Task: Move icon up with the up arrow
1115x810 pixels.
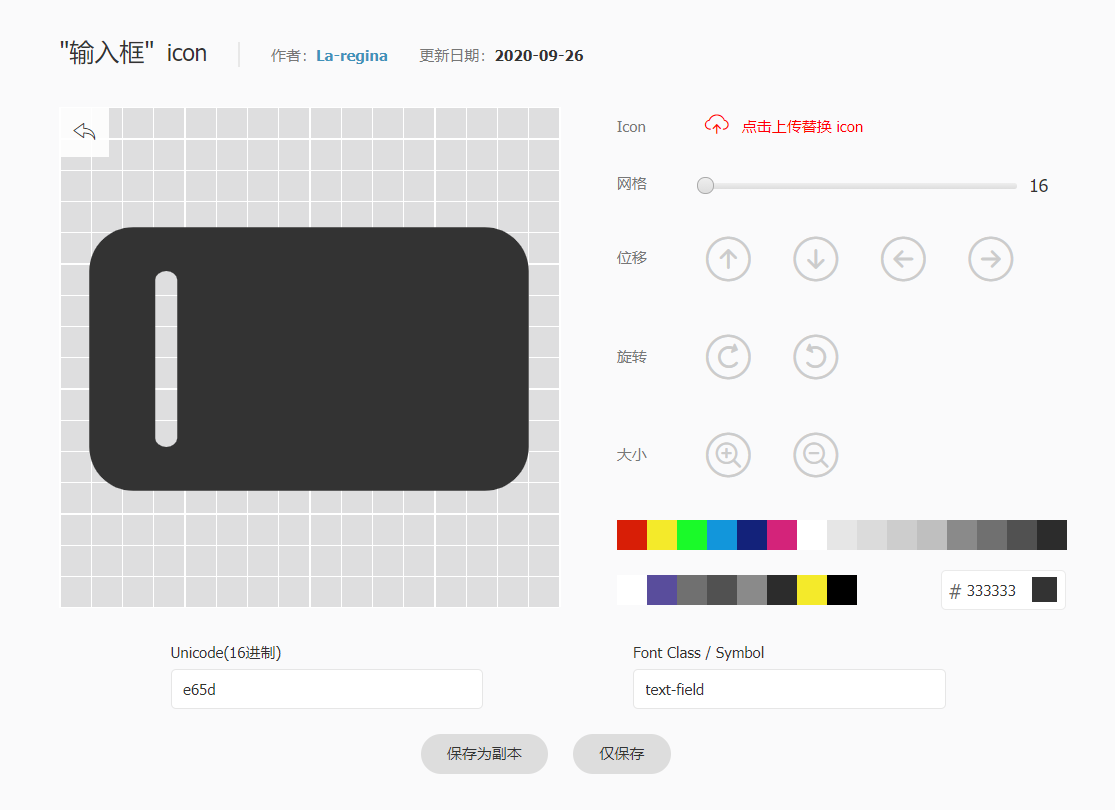Action: coord(728,259)
